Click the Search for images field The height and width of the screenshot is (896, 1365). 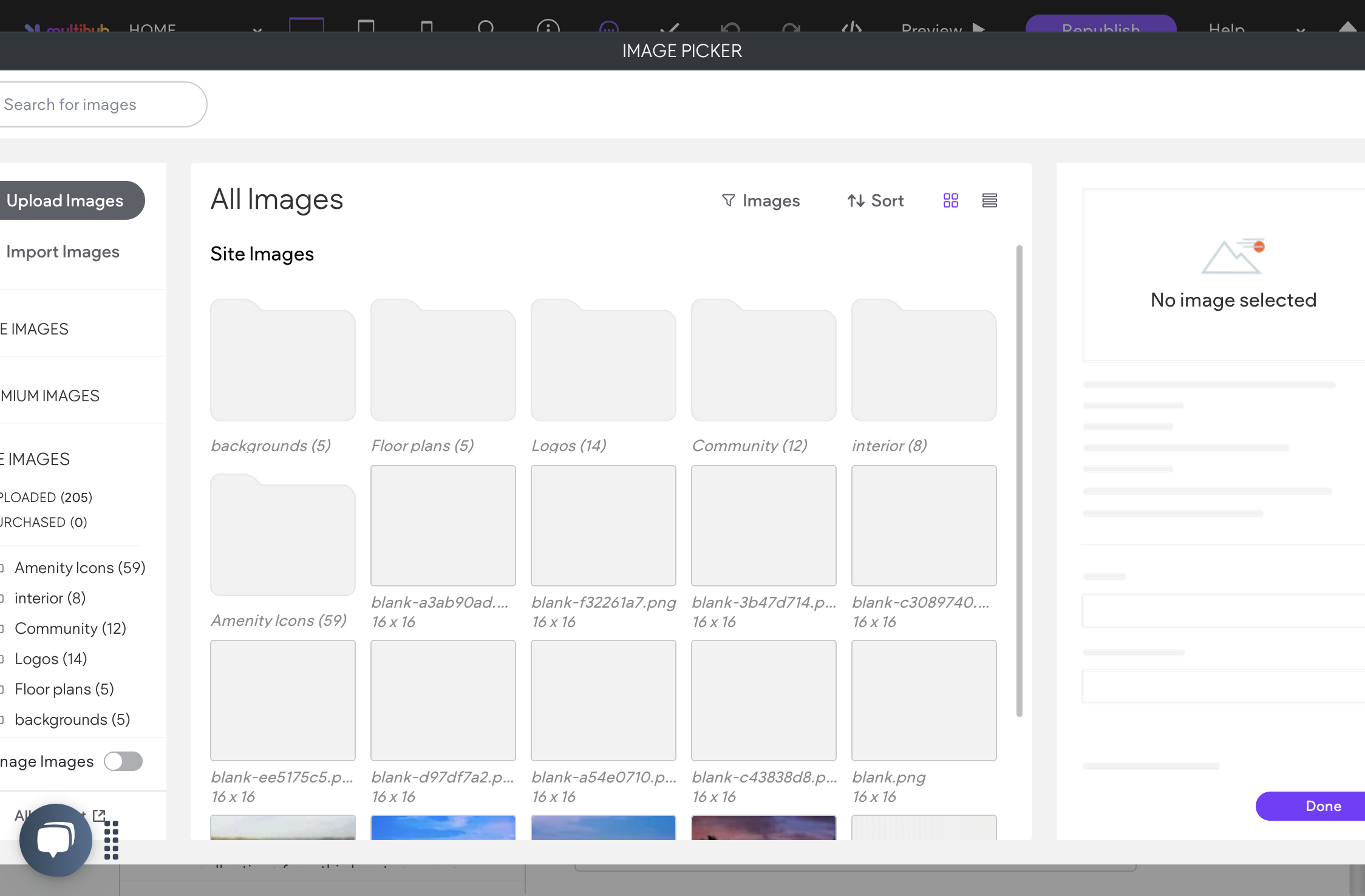[103, 104]
